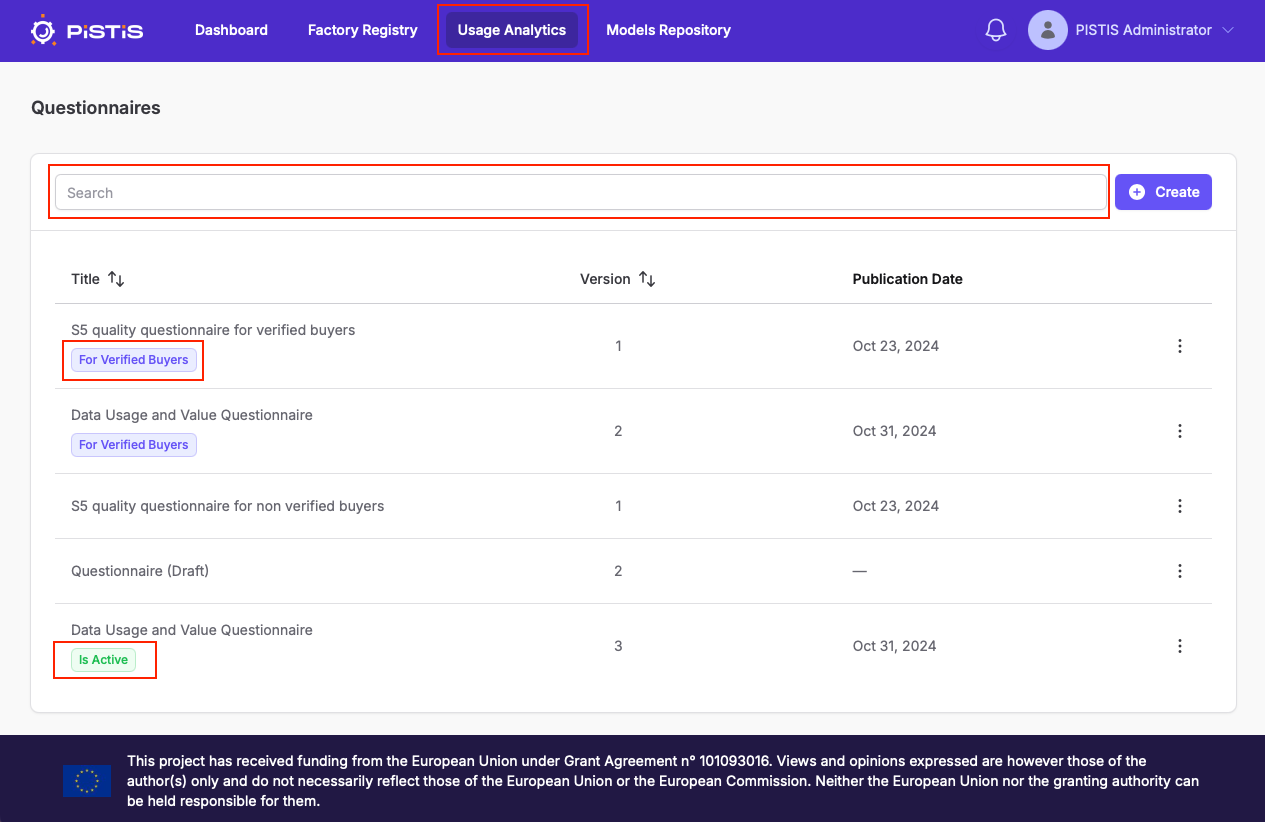The image size is (1265, 822).
Task: Click the European Union flag icon
Action: point(87,781)
